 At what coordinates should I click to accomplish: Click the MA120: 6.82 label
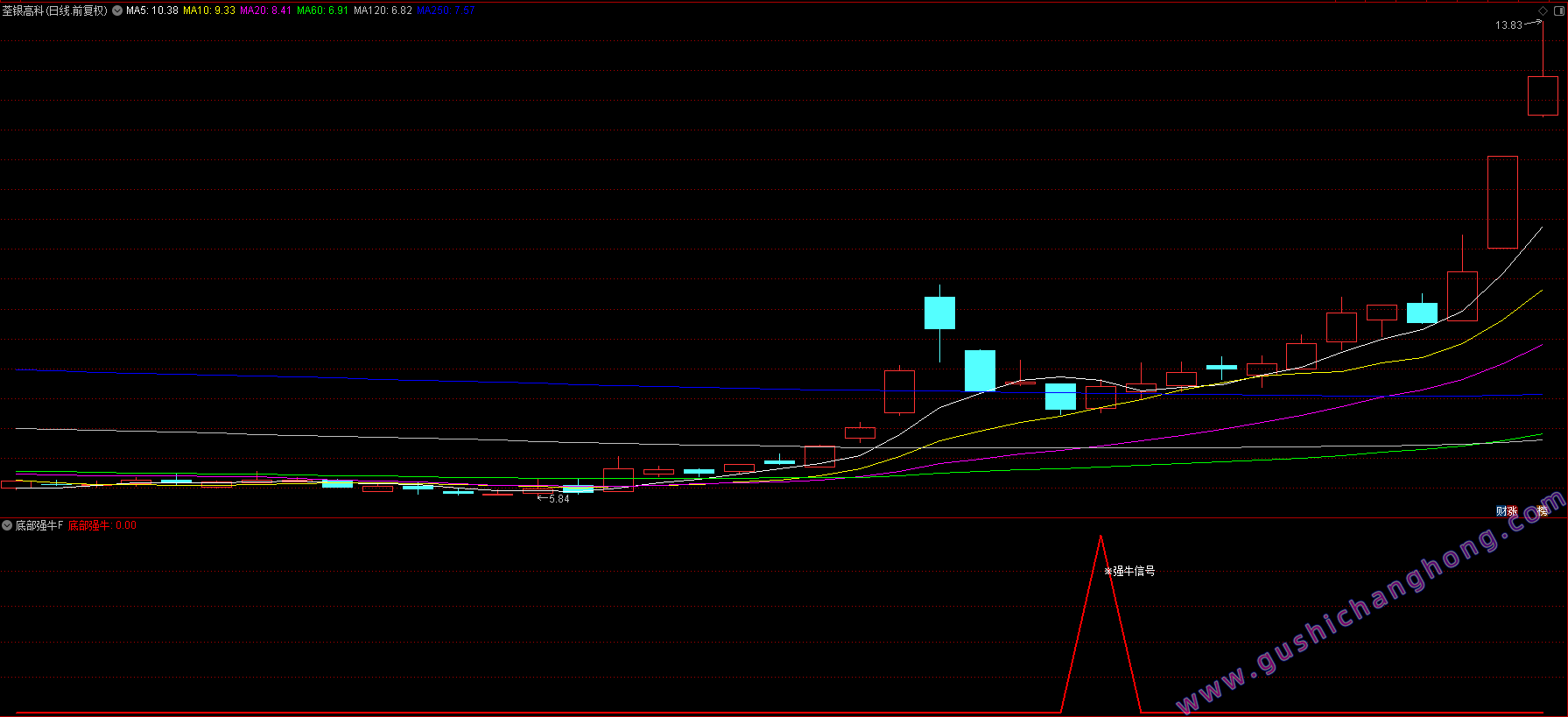[383, 11]
